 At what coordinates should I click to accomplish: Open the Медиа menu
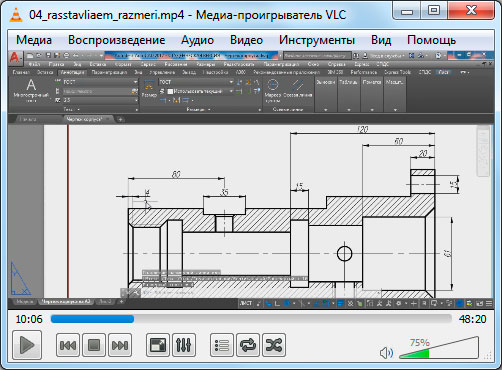pyautogui.click(x=34, y=40)
